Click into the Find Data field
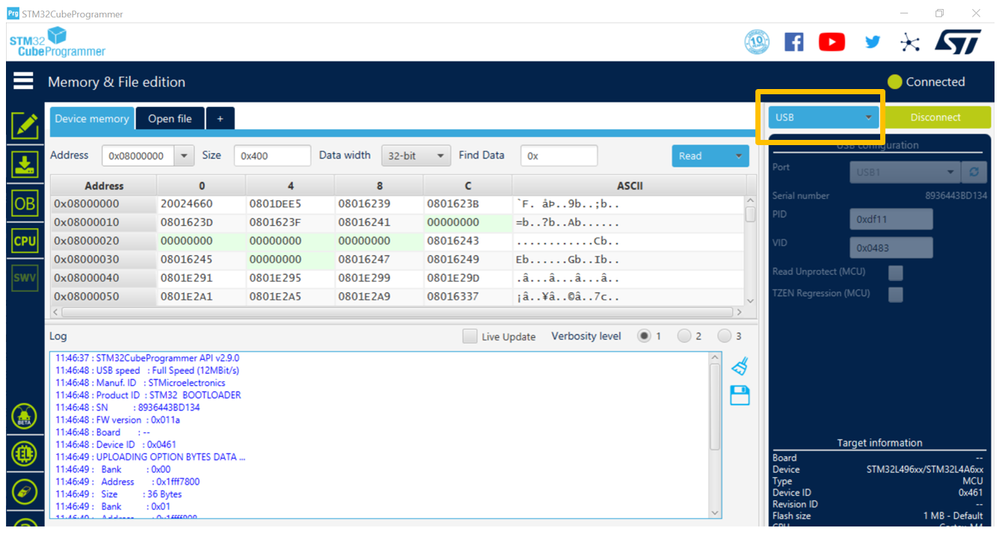 559,155
